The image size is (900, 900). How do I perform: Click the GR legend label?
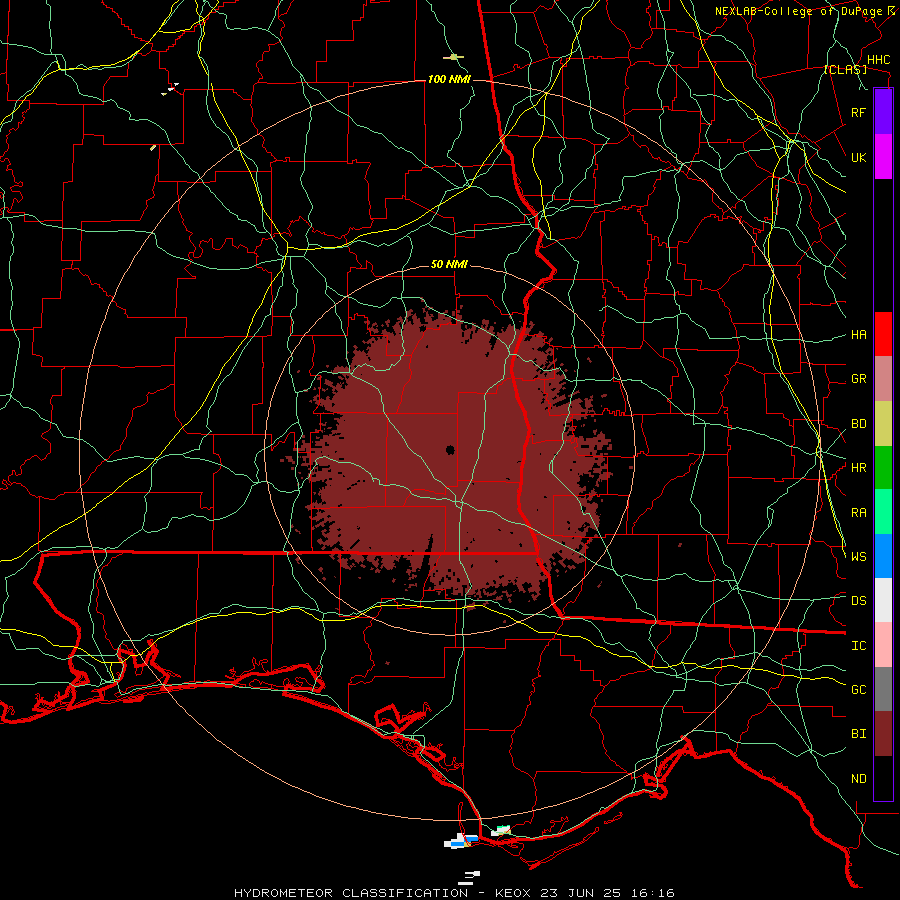pos(858,379)
